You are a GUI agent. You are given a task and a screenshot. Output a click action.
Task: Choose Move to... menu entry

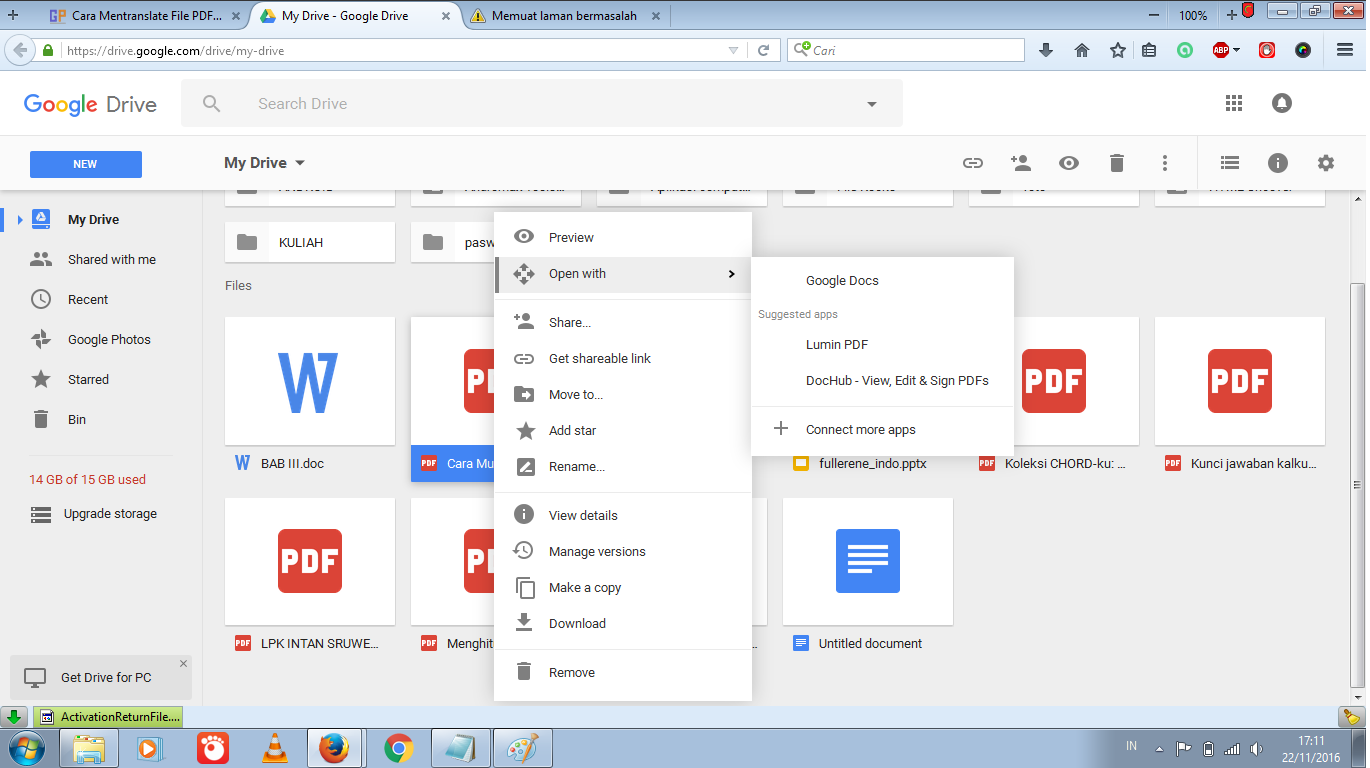pyautogui.click(x=623, y=395)
